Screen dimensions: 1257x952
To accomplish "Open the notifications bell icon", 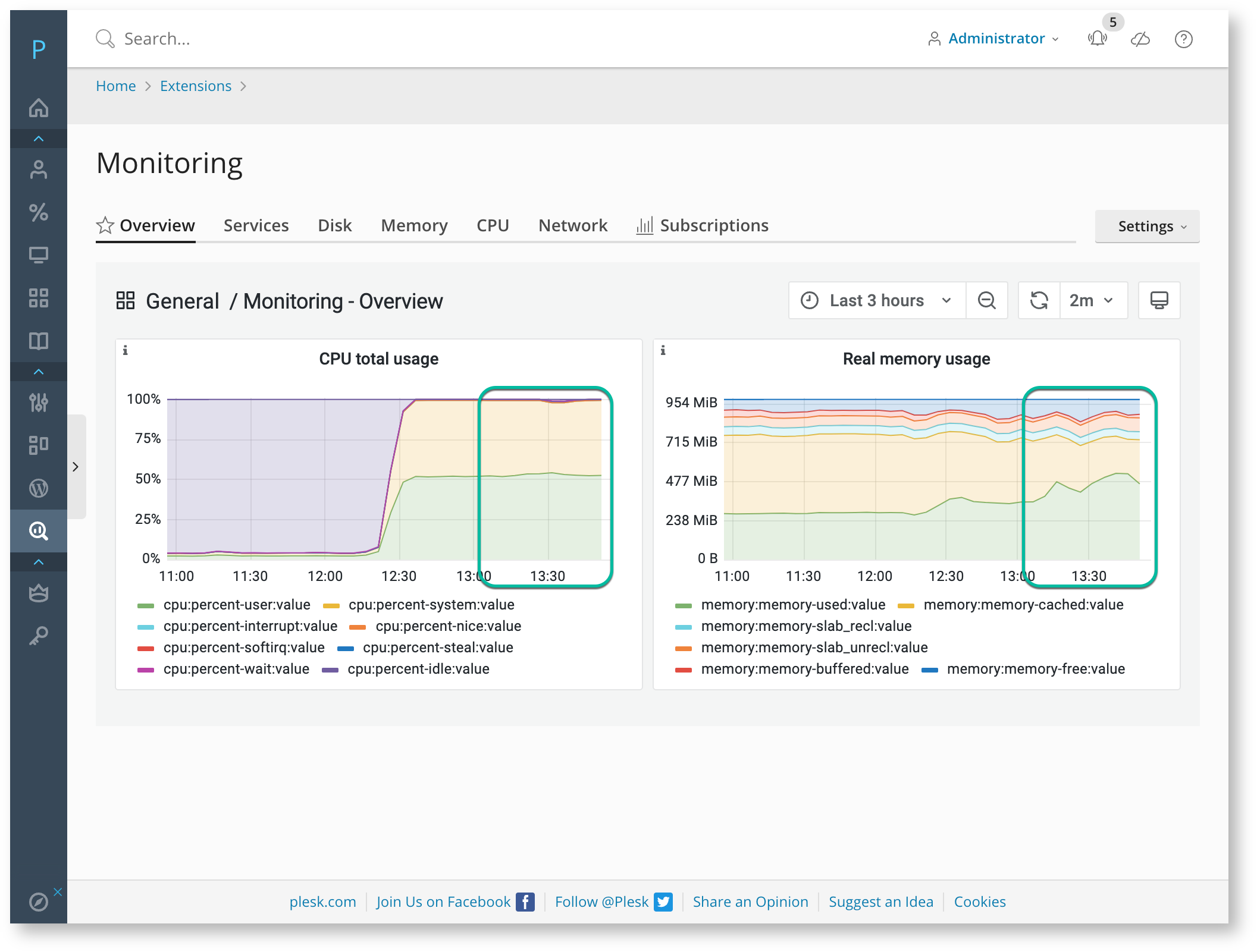I will (1097, 39).
